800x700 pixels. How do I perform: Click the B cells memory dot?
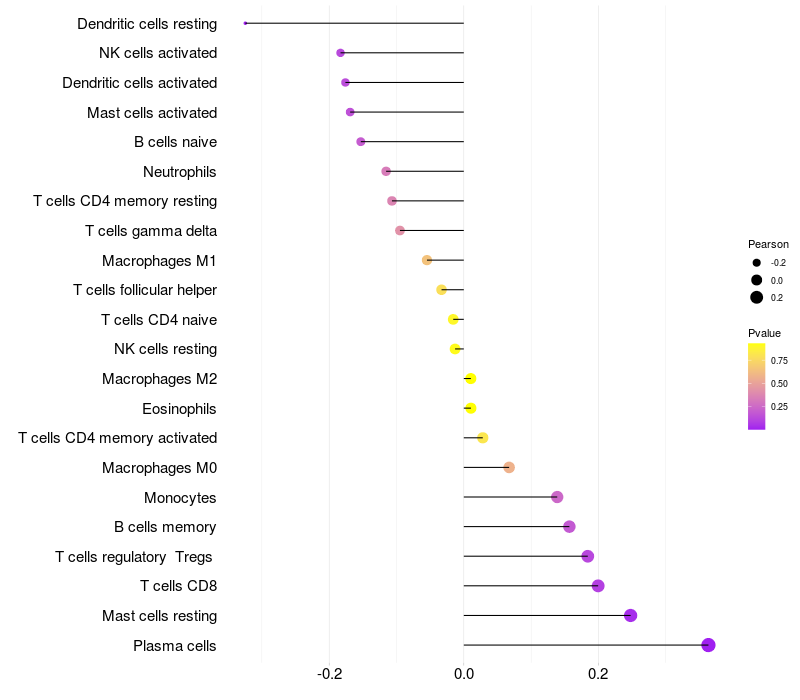[x=569, y=527]
